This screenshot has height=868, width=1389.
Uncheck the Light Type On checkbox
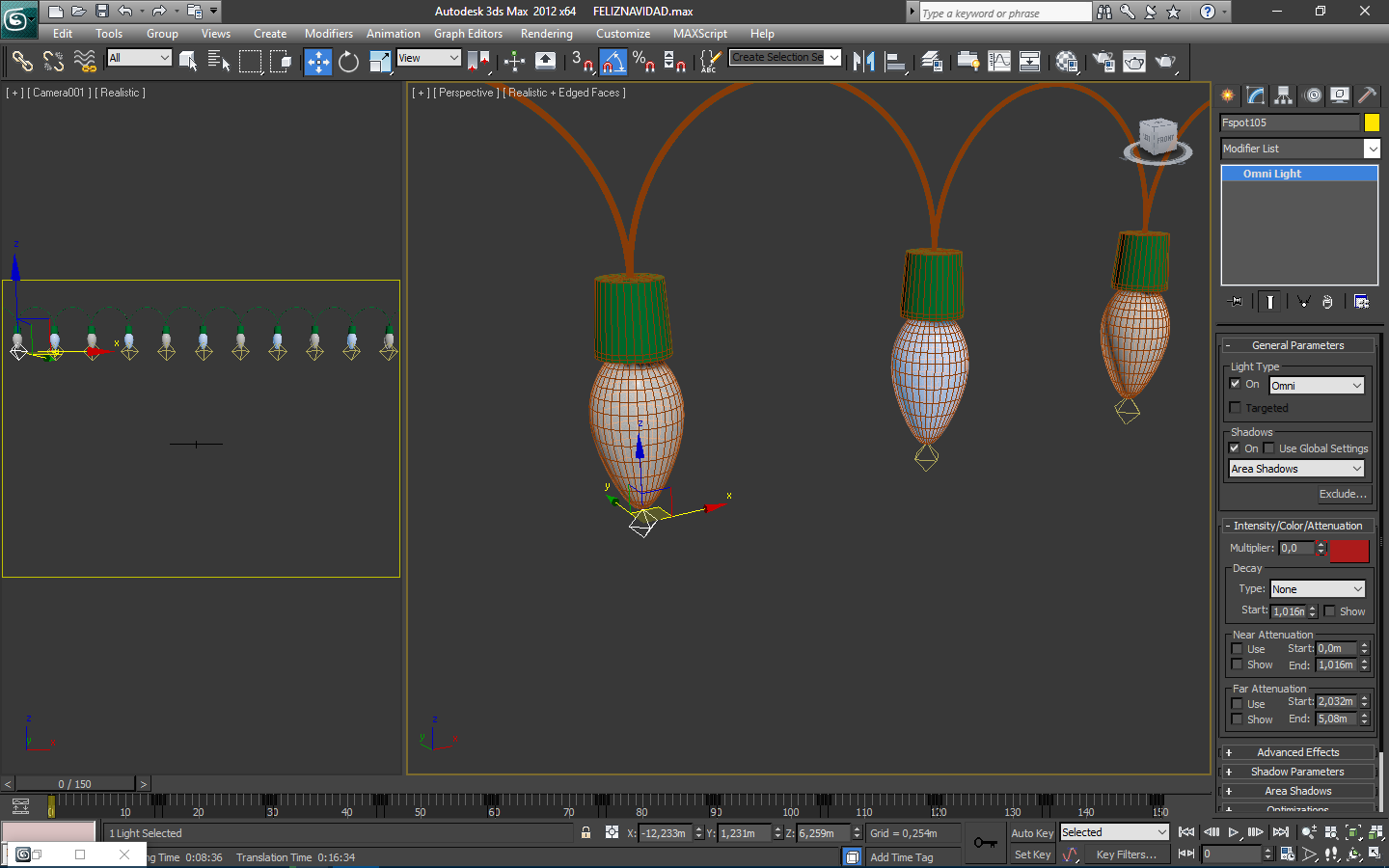[x=1236, y=384]
